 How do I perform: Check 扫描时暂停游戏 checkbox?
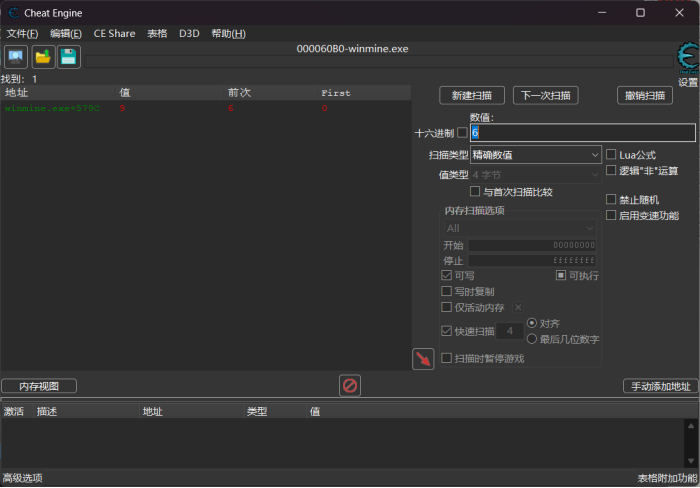(x=446, y=358)
